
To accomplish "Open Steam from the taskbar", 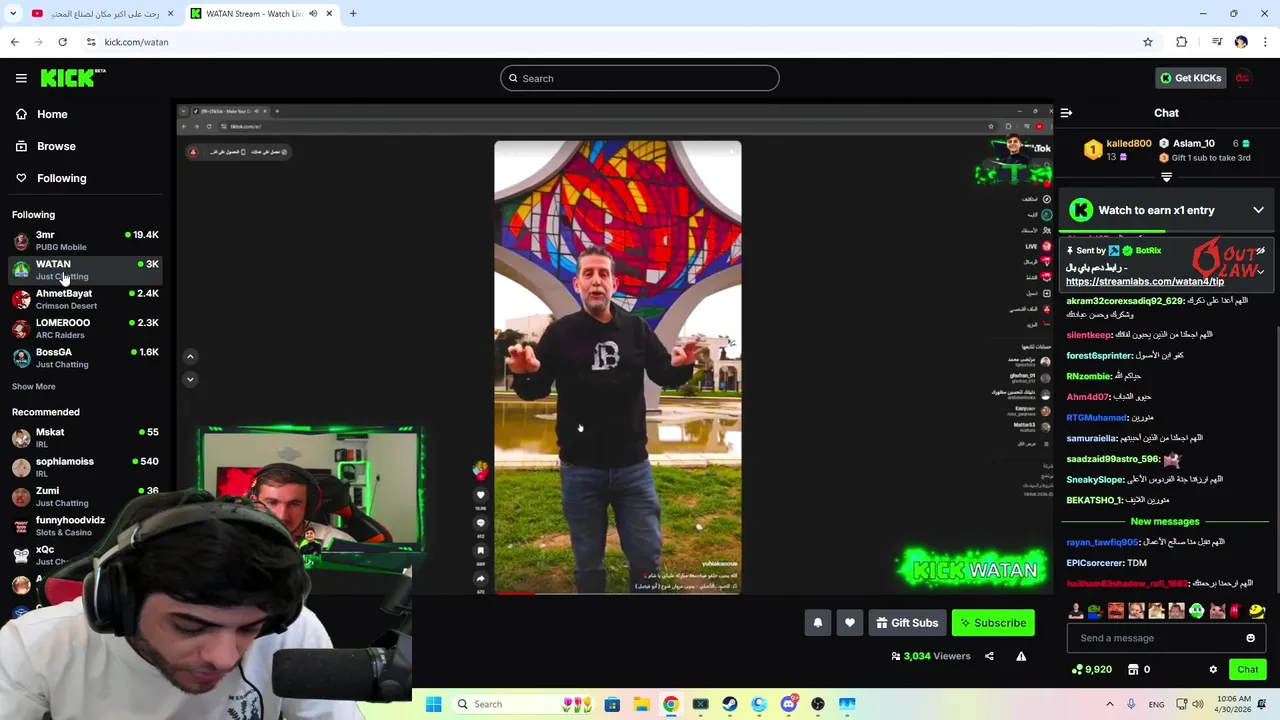I will pos(730,704).
